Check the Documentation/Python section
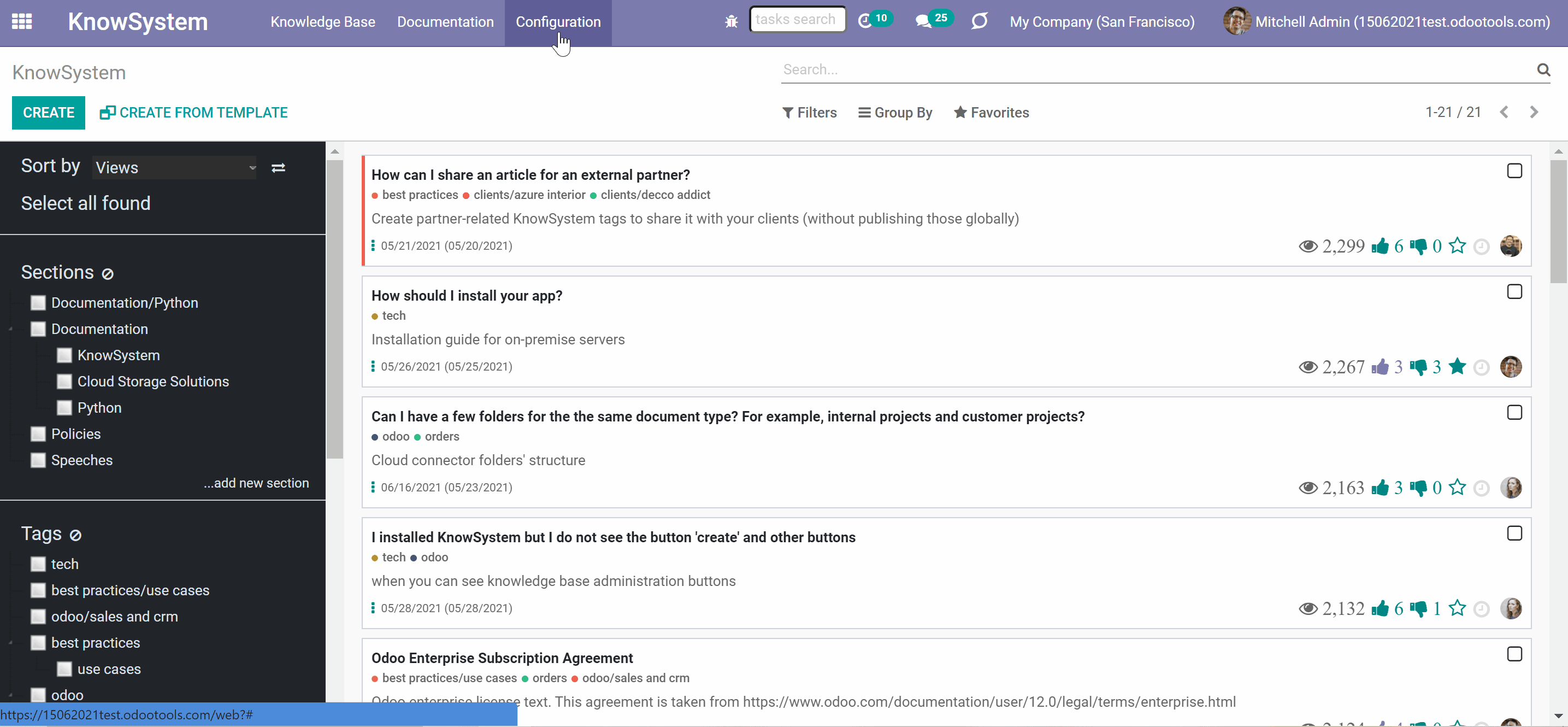This screenshot has height=727, width=1568. tap(38, 303)
